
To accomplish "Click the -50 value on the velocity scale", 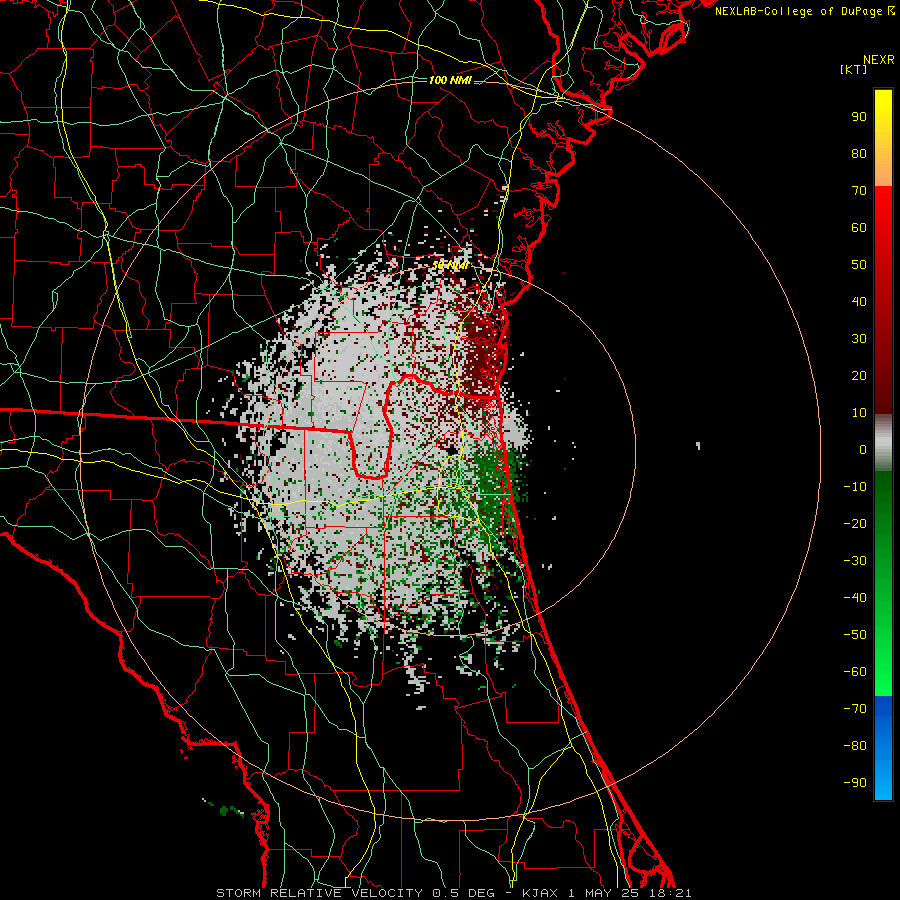I will click(855, 635).
